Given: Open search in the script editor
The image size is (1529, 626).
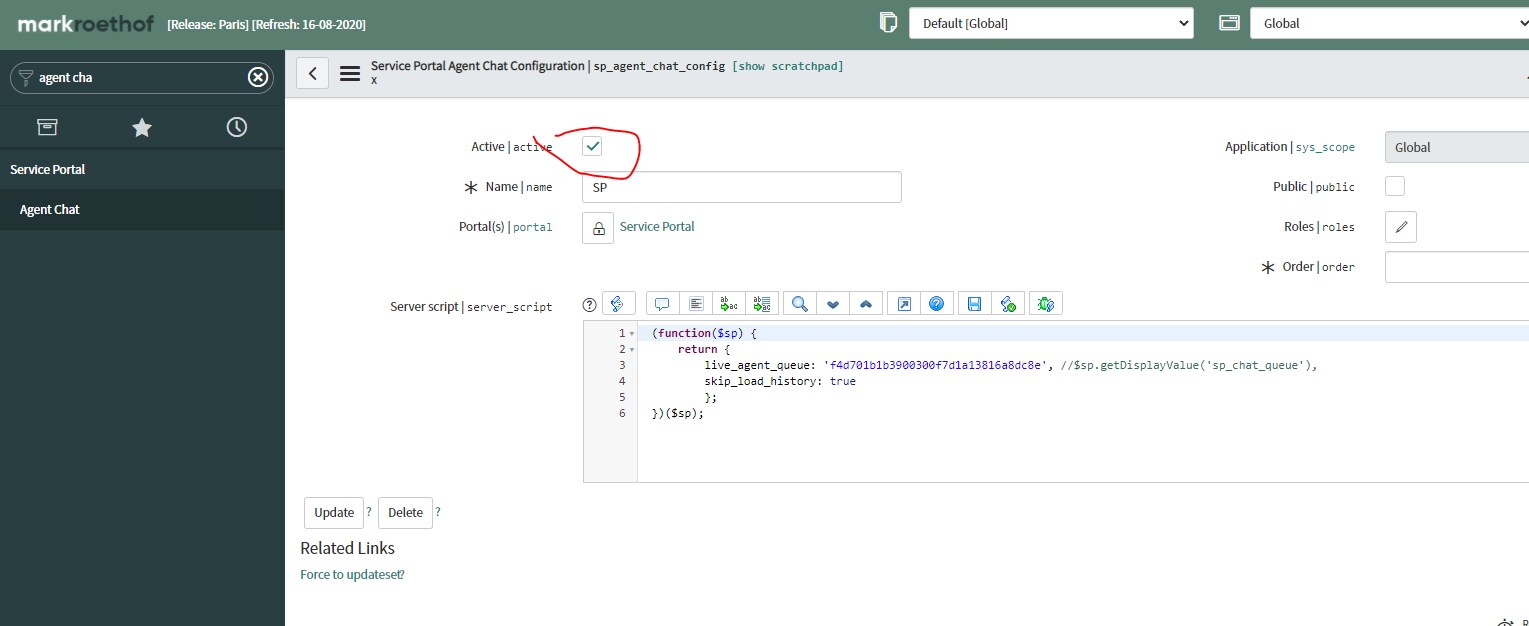Looking at the screenshot, I should click(x=800, y=304).
